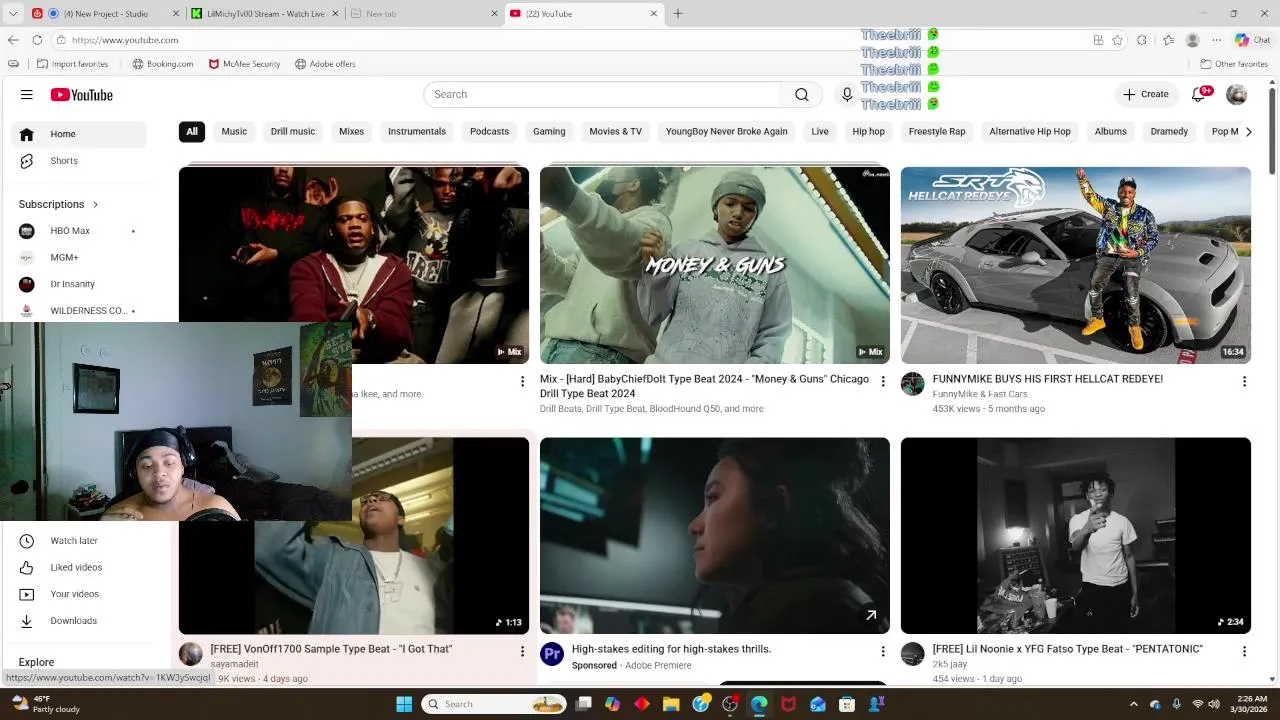
Task: Open the account avatar menu
Action: 1237,95
